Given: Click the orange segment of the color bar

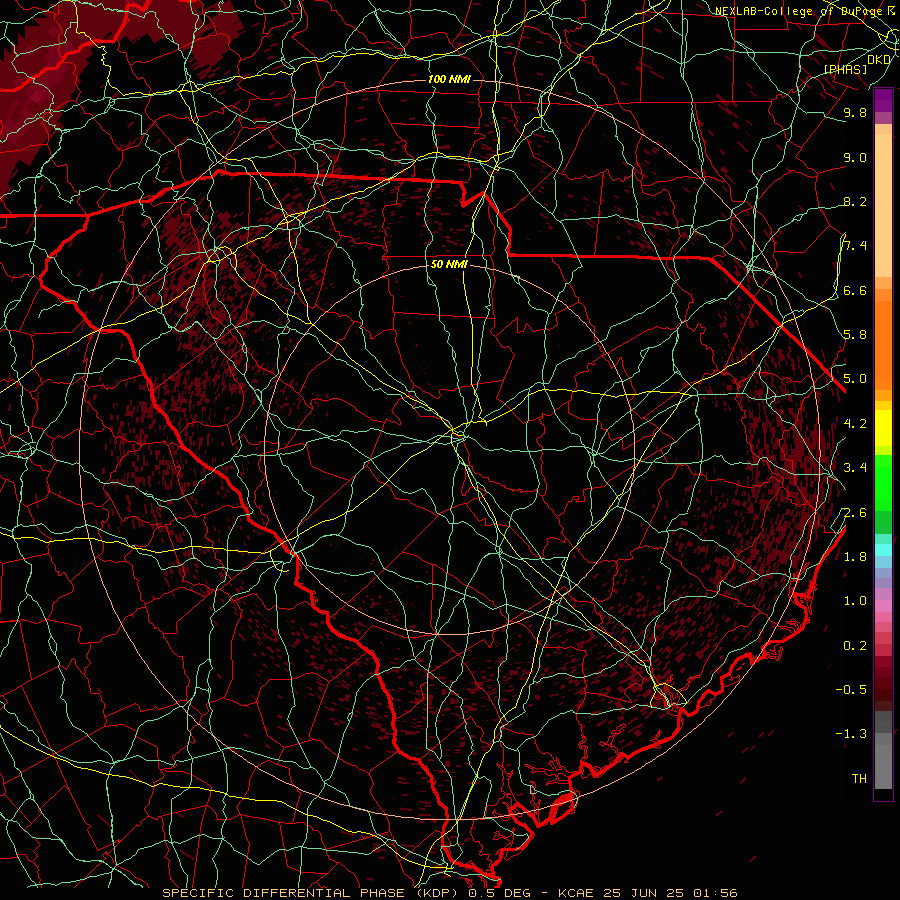Looking at the screenshot, I should (x=883, y=344).
